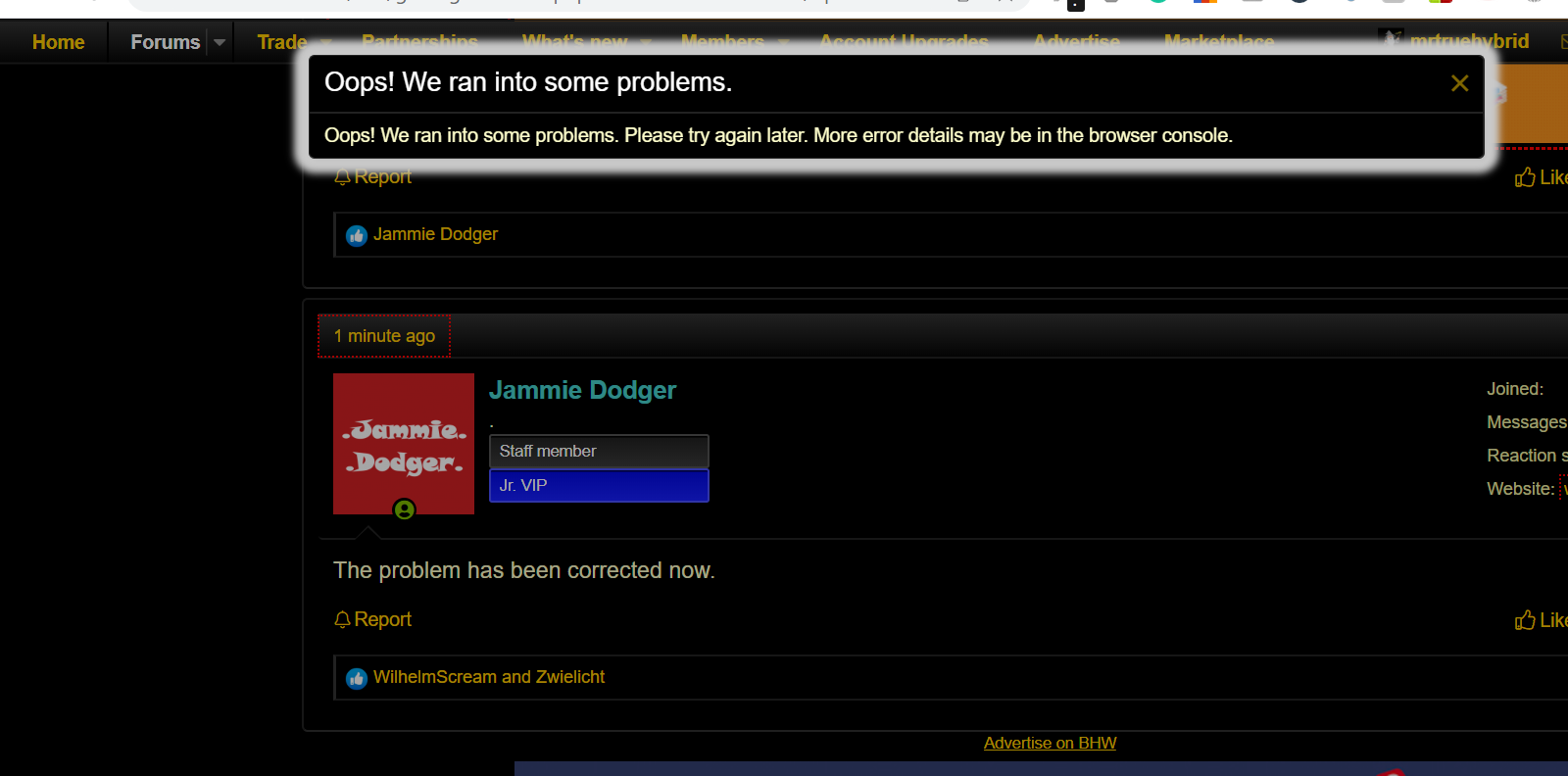Click the blue like reaction icon beside WilhelmScream

point(357,678)
